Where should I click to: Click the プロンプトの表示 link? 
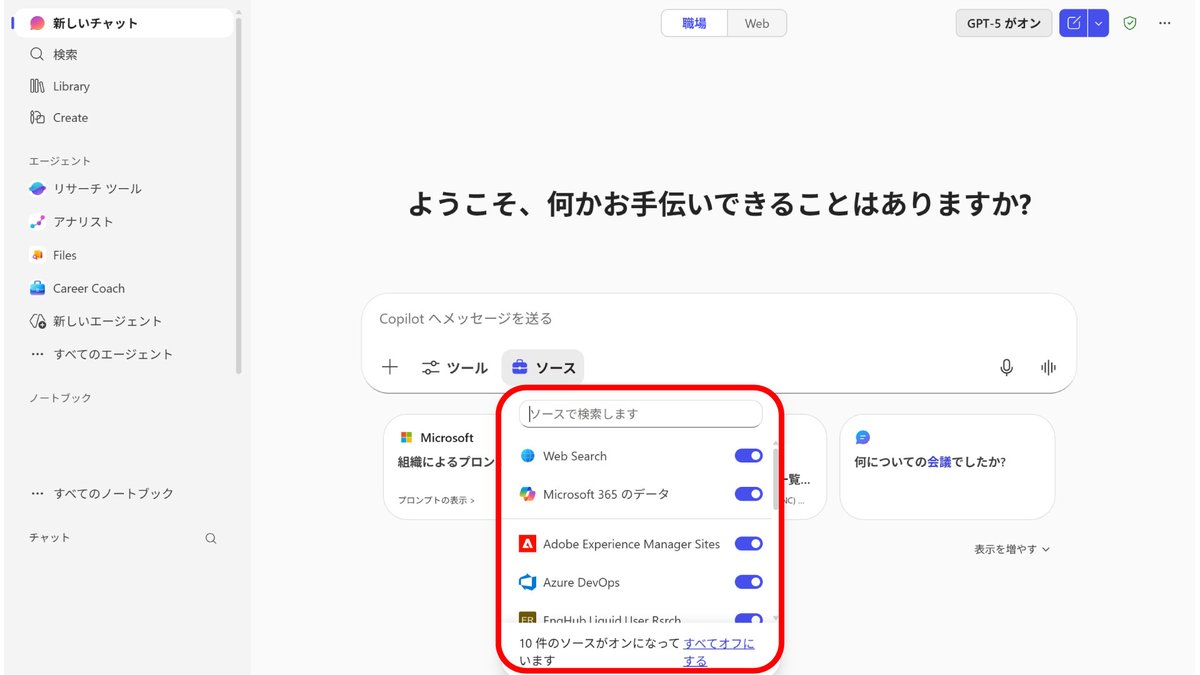[436, 500]
